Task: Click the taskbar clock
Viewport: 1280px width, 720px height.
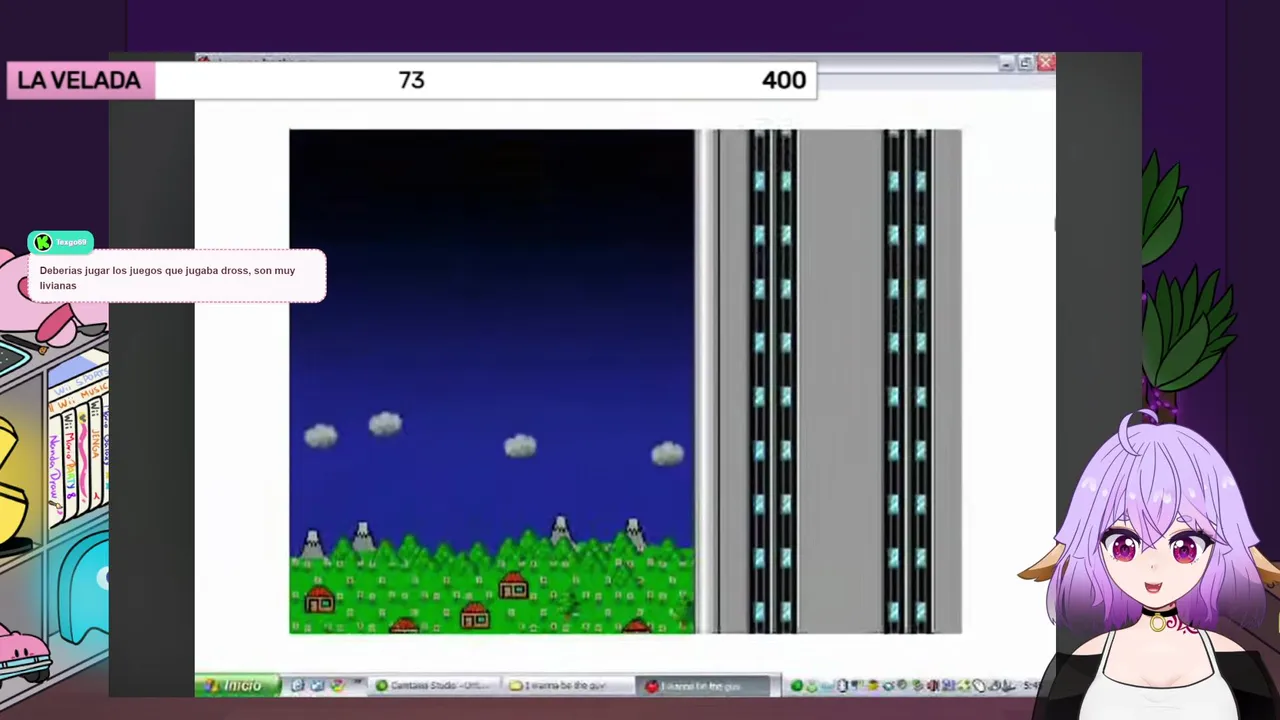Action: (1034, 685)
